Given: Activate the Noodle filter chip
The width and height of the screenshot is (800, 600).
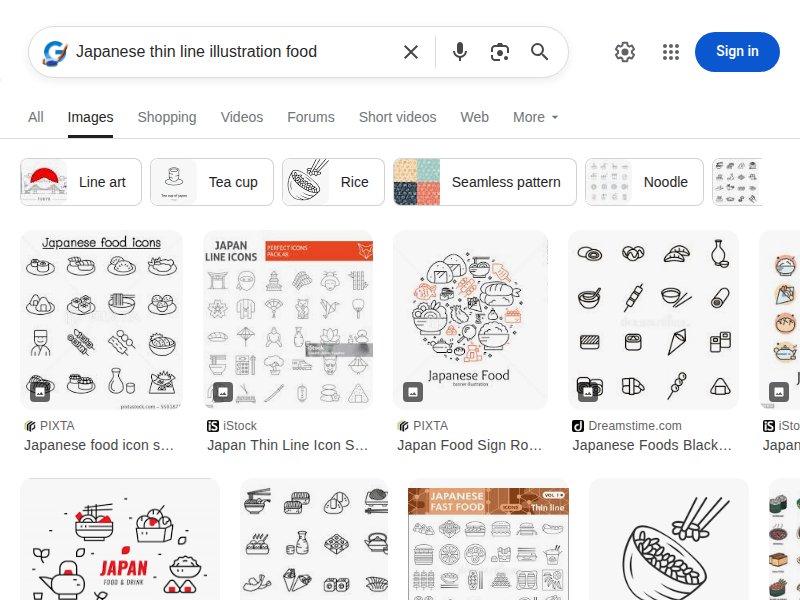Looking at the screenshot, I should pyautogui.click(x=644, y=182).
